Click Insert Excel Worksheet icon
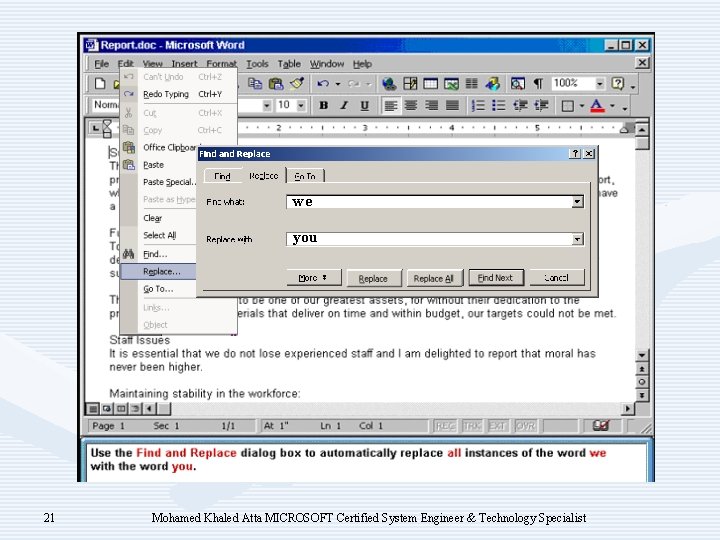Viewport: 720px width, 540px height. [451, 84]
